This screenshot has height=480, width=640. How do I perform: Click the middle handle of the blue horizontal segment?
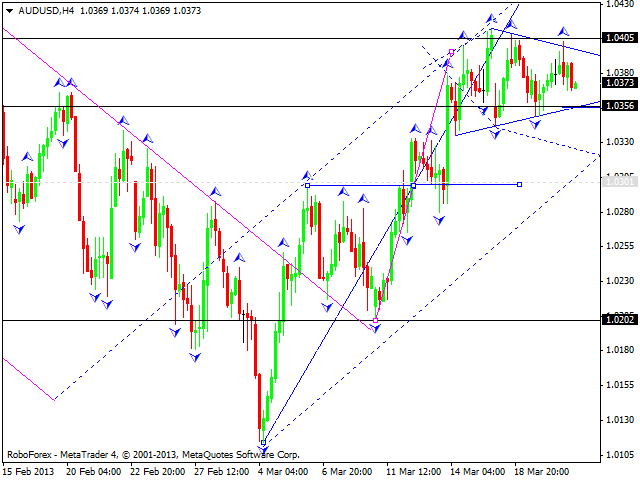414,185
